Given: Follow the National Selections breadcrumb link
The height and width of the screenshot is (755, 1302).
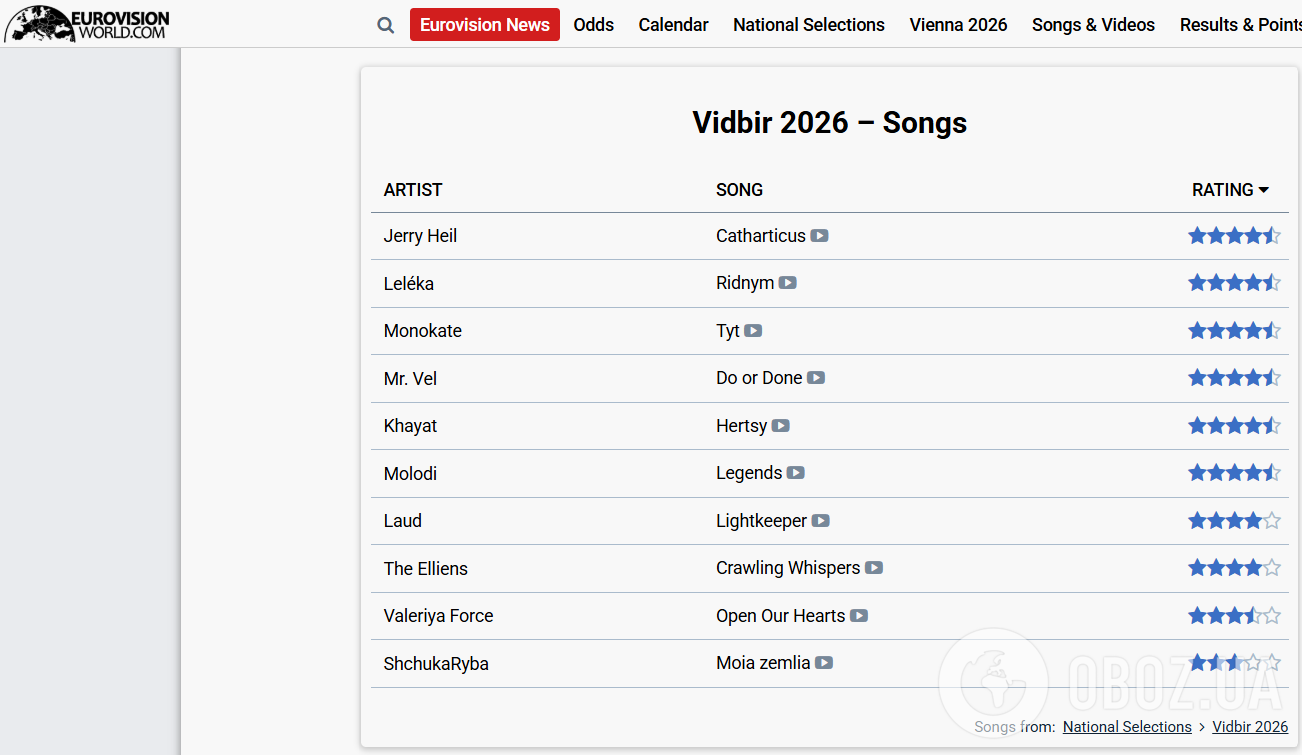Looking at the screenshot, I should pyautogui.click(x=1127, y=727).
